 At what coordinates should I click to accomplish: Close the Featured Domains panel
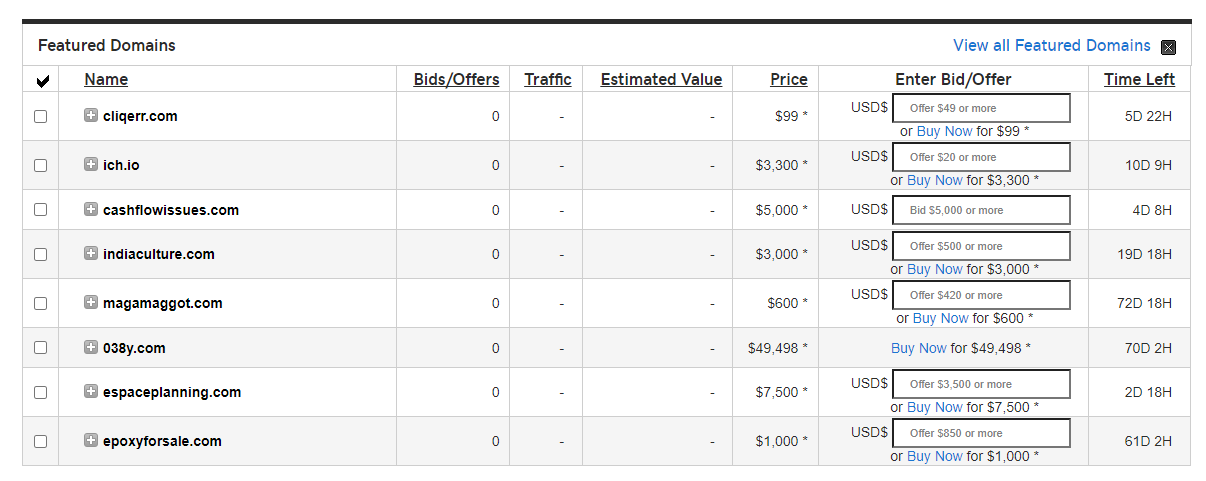[1168, 47]
